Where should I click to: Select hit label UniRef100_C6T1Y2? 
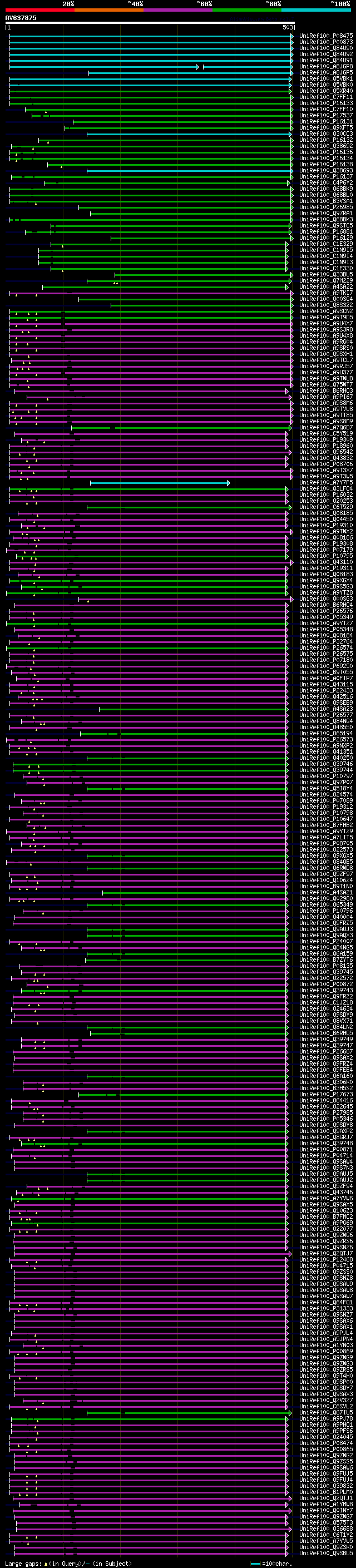click(326, 1535)
